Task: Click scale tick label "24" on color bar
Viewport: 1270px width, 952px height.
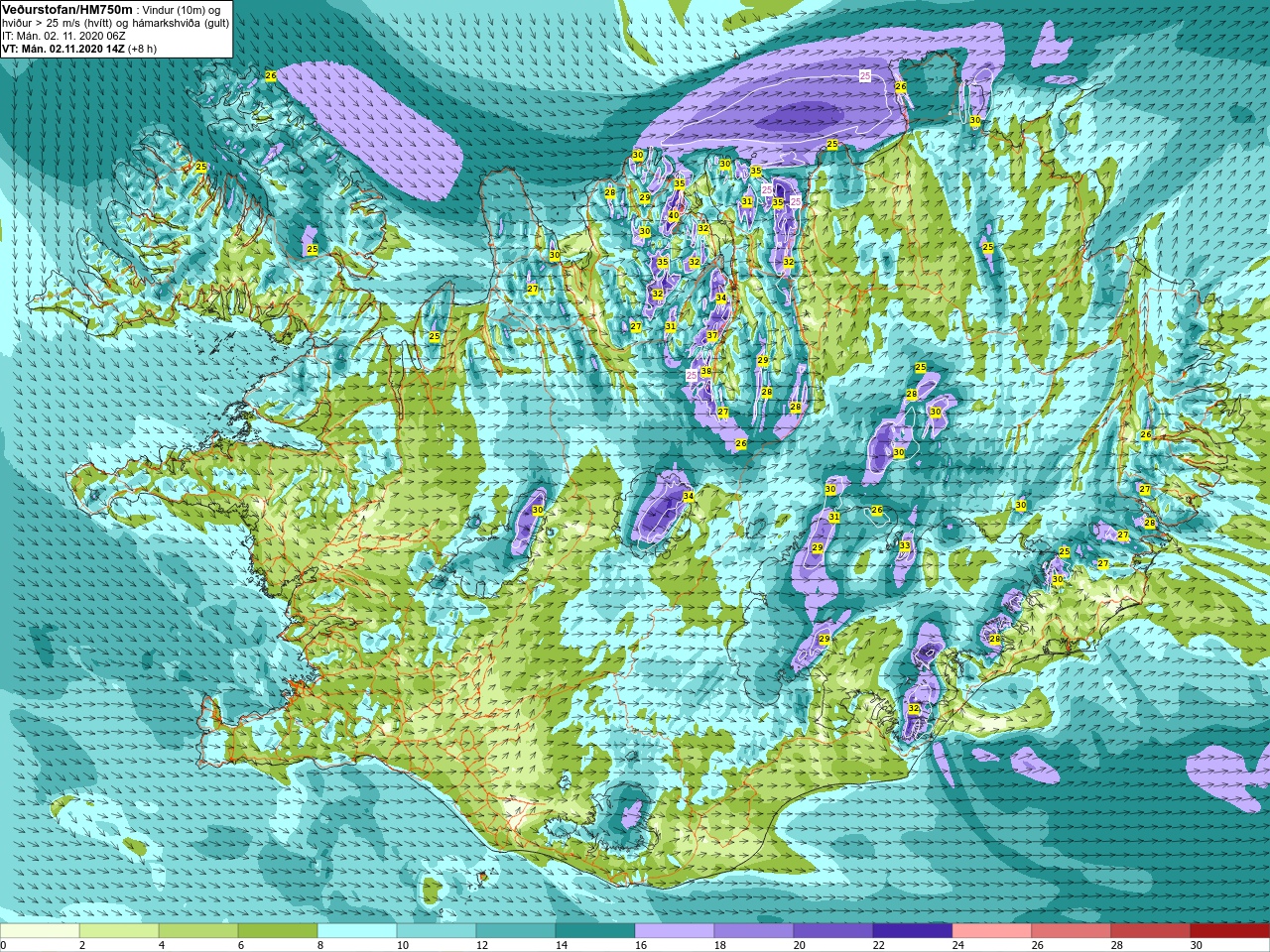Action: (x=957, y=945)
